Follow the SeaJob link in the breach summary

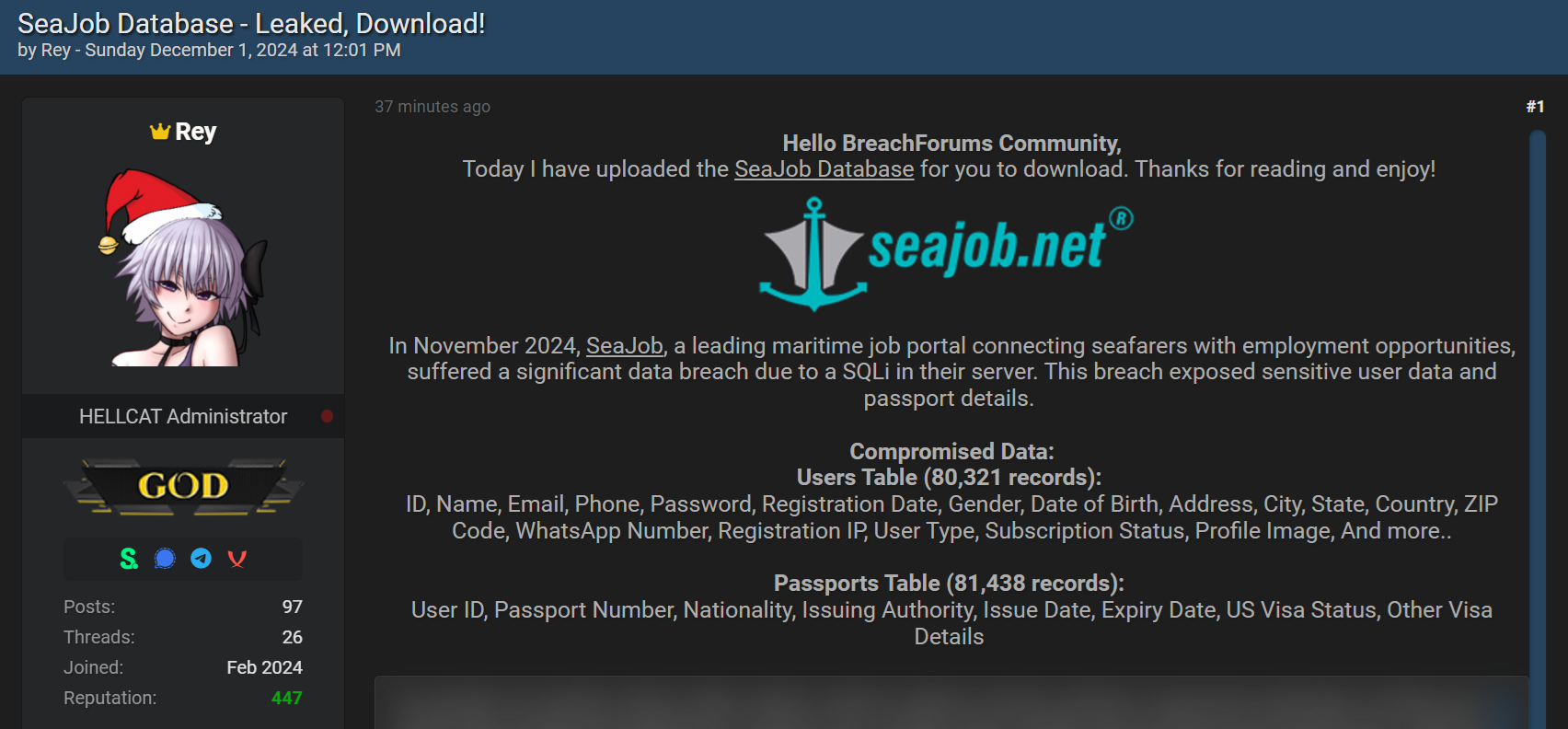click(x=626, y=345)
